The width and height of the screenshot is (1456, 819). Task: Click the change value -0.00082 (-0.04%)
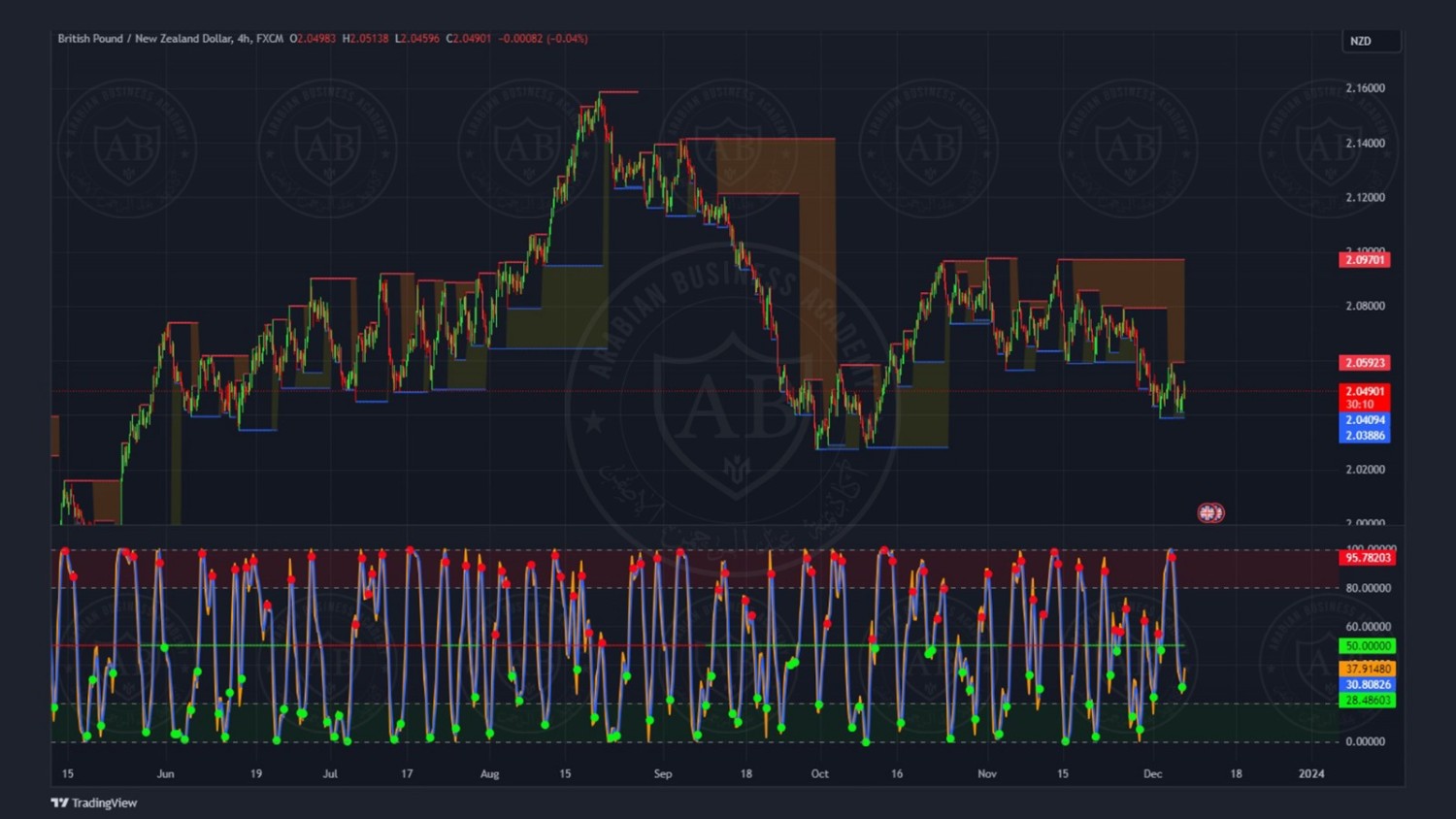tap(543, 39)
